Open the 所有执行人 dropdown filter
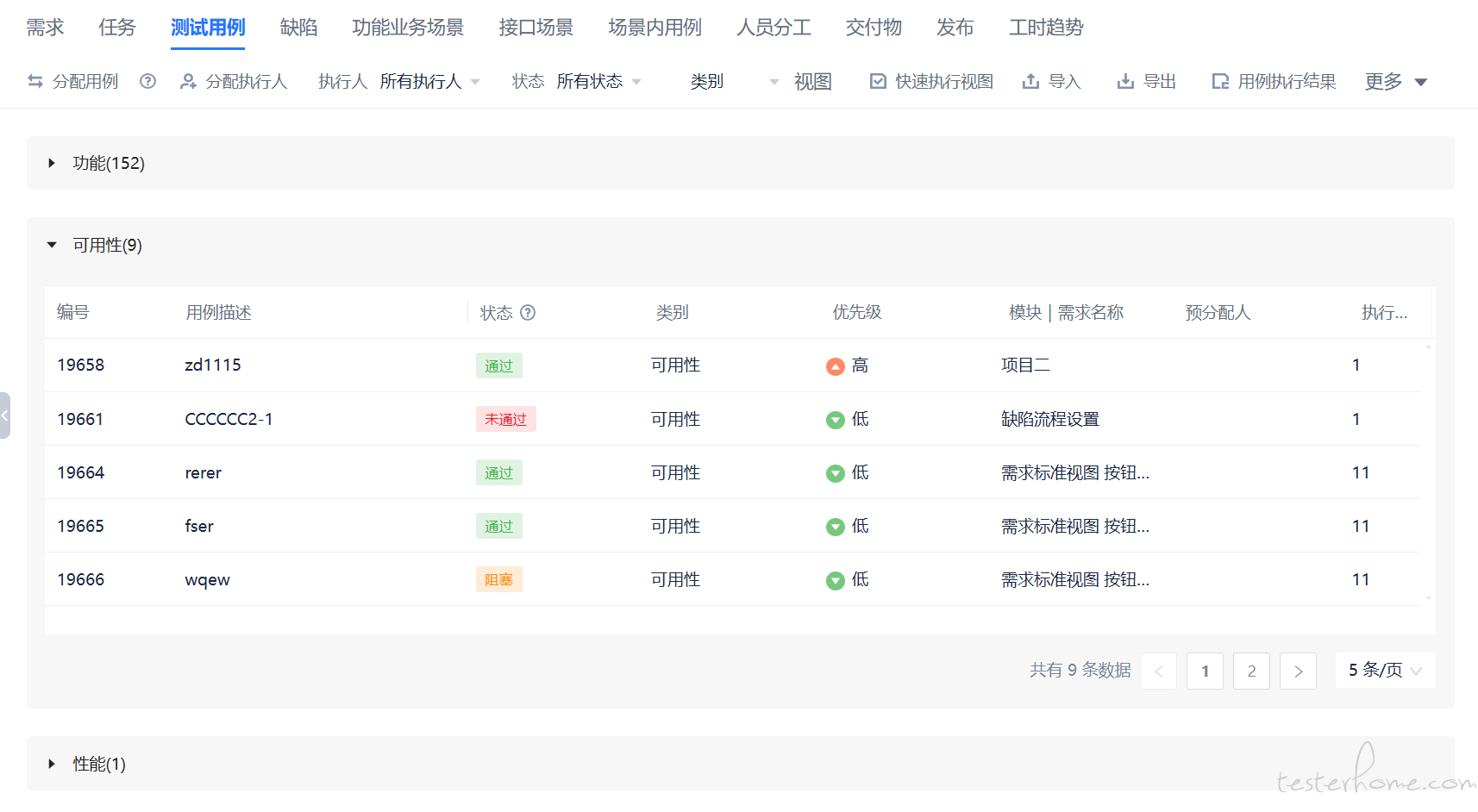The height and width of the screenshot is (812, 1478). click(429, 82)
